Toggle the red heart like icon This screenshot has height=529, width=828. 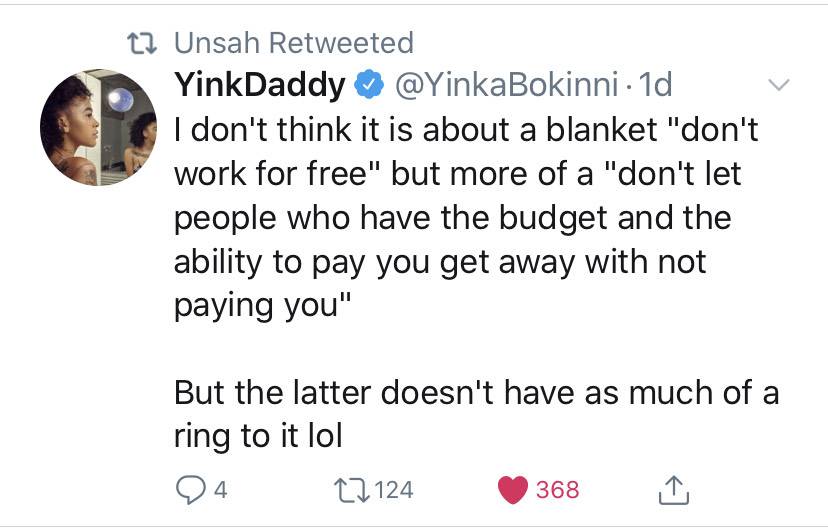pos(513,489)
